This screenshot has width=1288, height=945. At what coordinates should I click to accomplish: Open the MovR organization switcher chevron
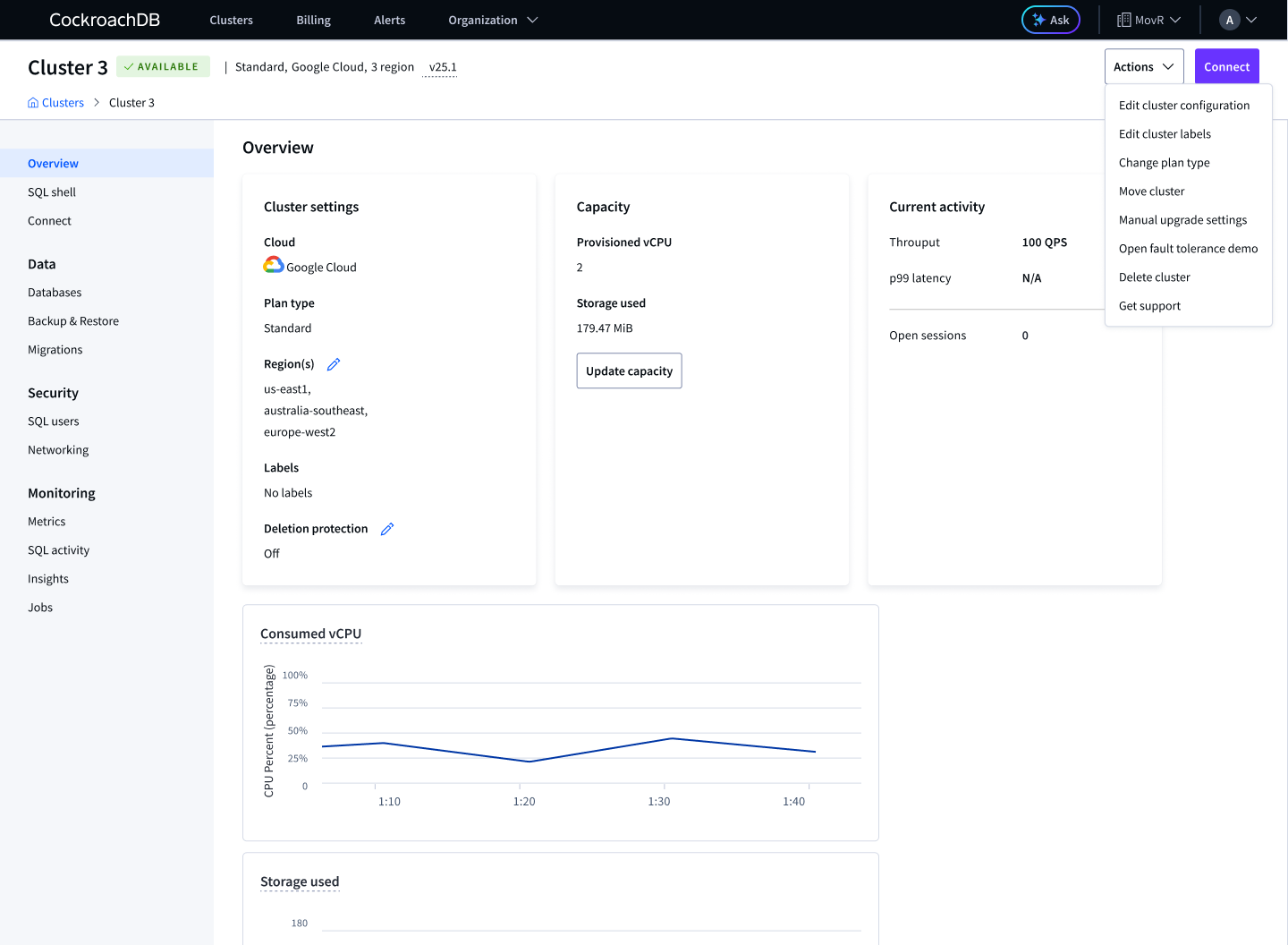(1175, 20)
